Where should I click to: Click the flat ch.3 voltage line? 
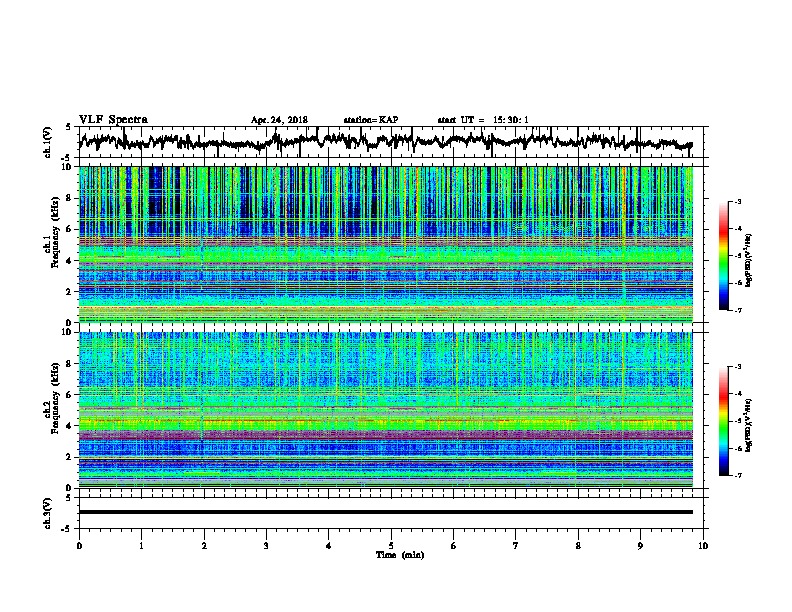coord(385,512)
